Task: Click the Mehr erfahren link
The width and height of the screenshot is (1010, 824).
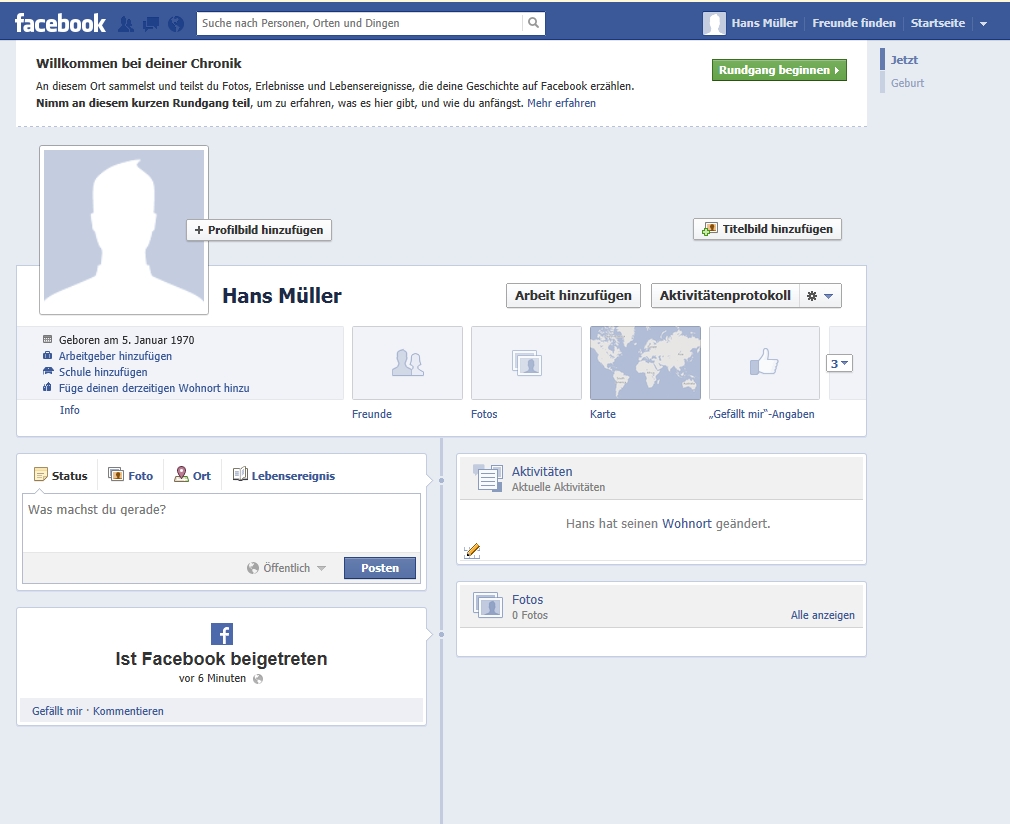Action: (561, 103)
